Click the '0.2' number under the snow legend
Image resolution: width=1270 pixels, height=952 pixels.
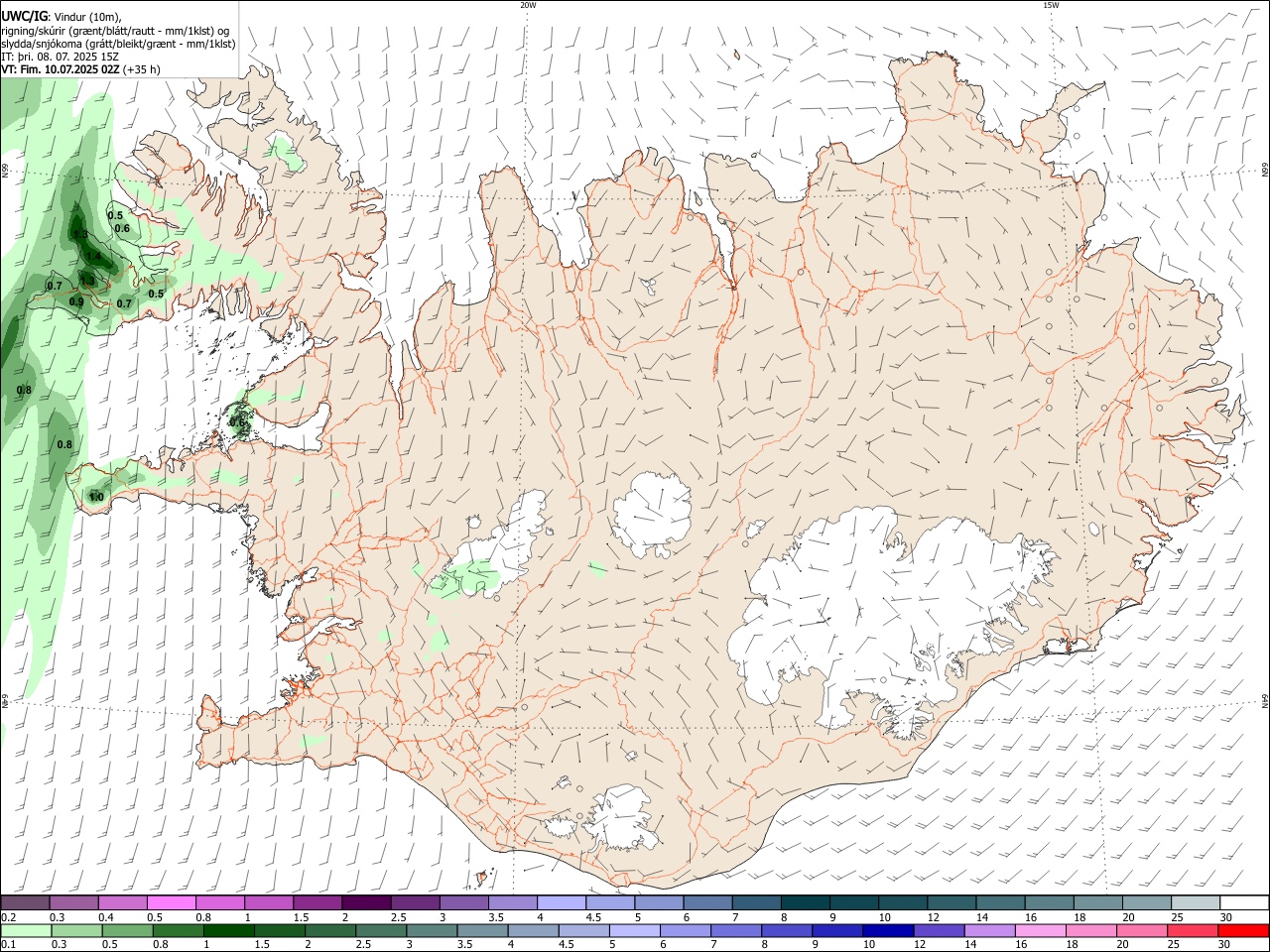click(x=8, y=917)
